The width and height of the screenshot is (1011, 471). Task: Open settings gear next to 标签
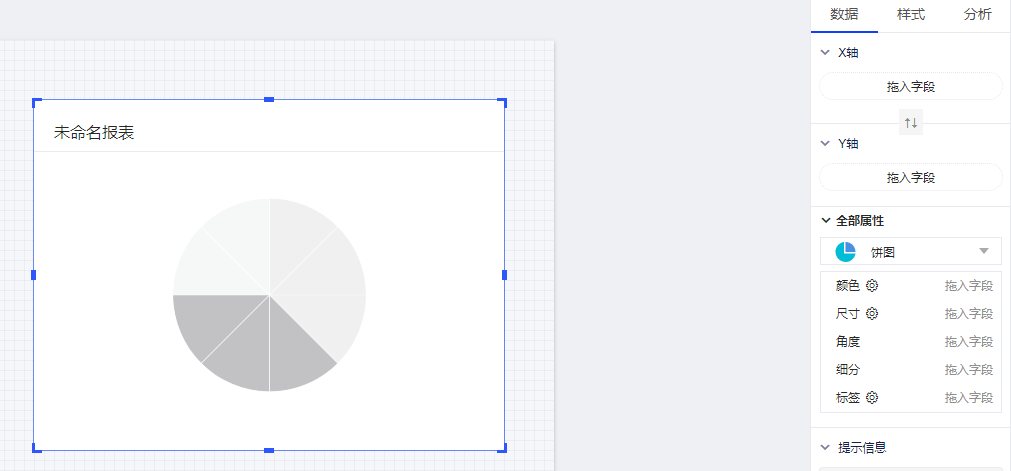tap(872, 398)
